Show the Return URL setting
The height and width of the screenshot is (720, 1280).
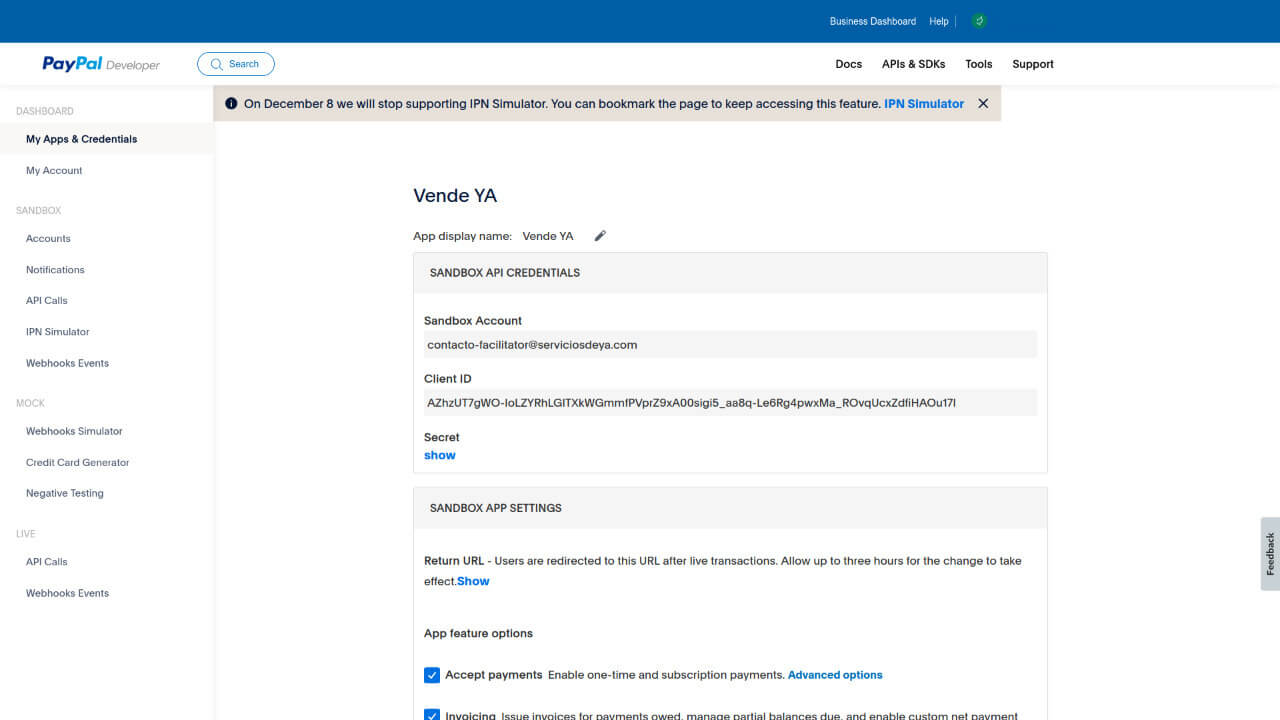coord(473,581)
